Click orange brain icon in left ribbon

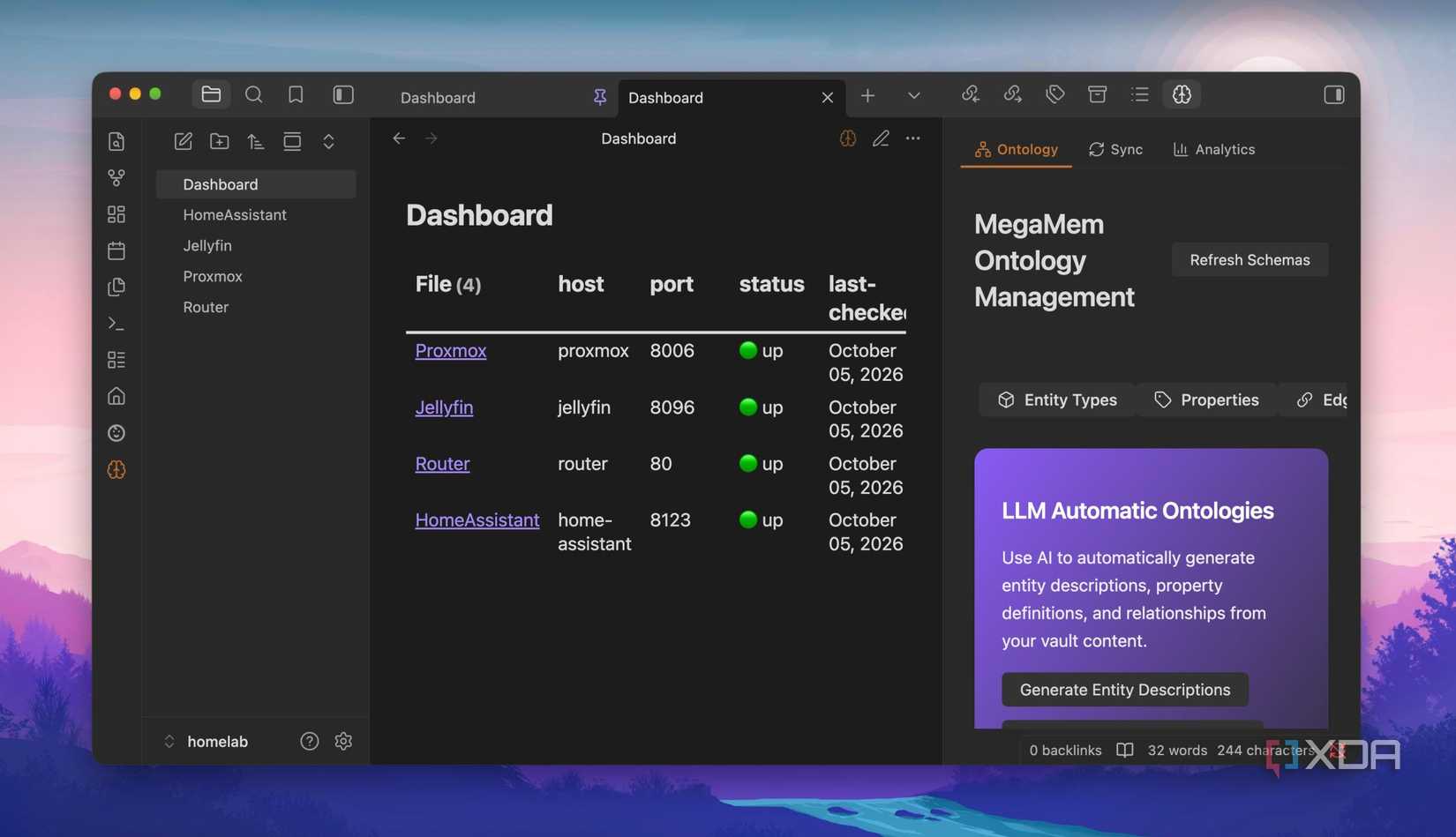116,469
